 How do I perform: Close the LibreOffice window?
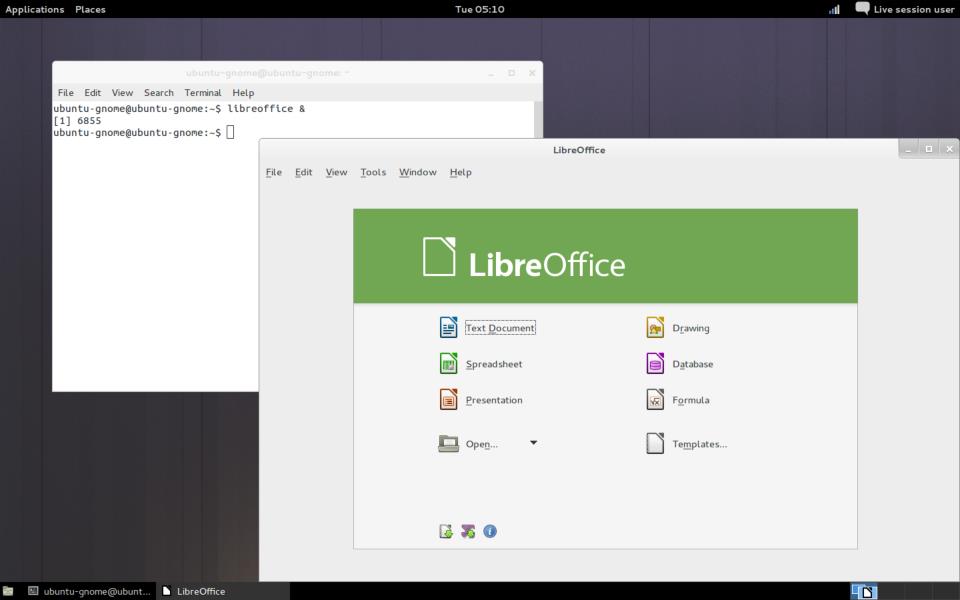pos(950,149)
